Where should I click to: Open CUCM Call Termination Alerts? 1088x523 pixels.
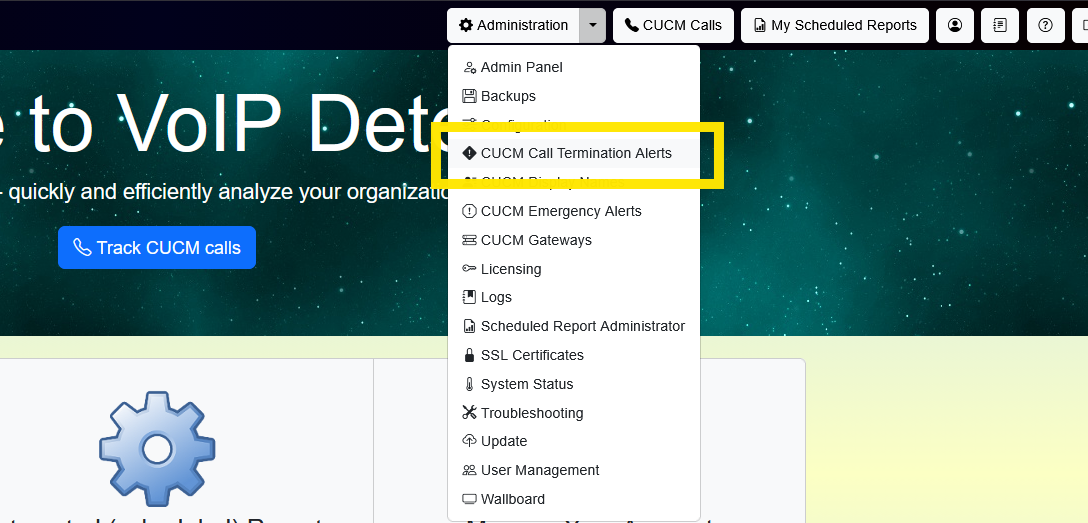click(x=574, y=153)
